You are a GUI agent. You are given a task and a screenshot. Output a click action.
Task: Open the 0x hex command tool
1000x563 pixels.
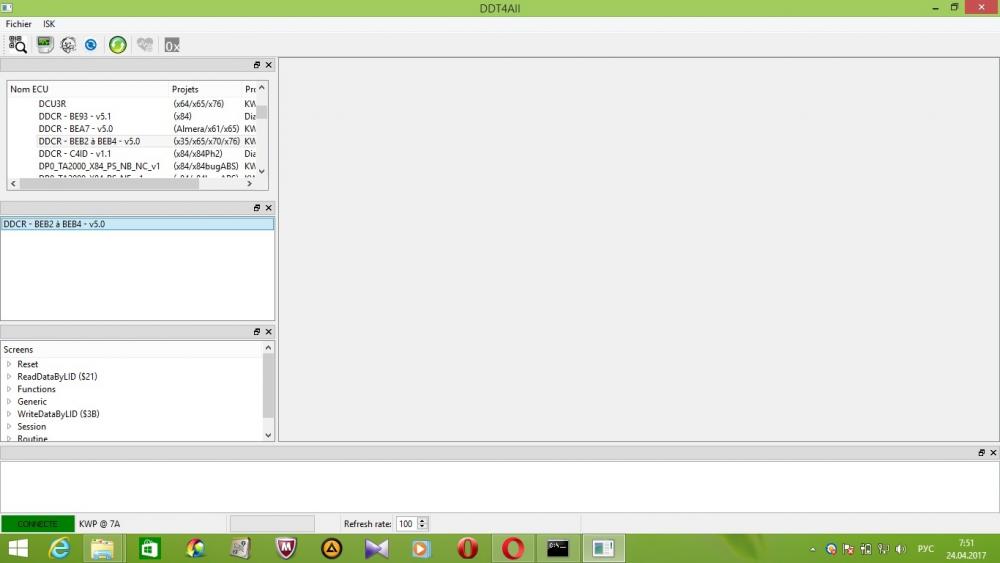(172, 45)
